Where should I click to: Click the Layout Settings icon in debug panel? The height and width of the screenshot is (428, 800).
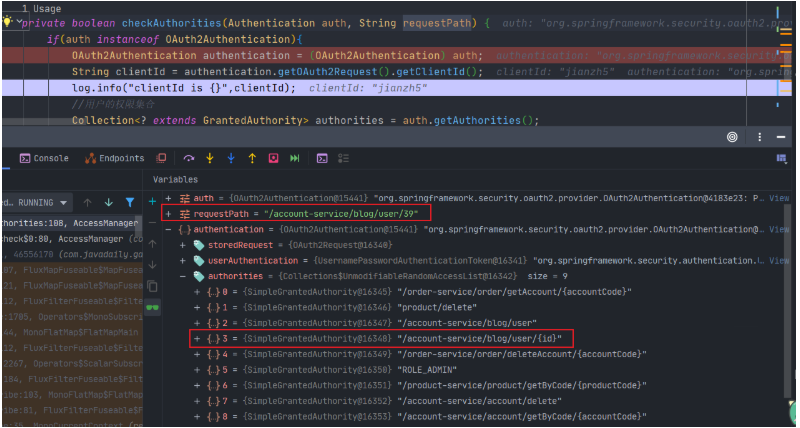[782, 159]
